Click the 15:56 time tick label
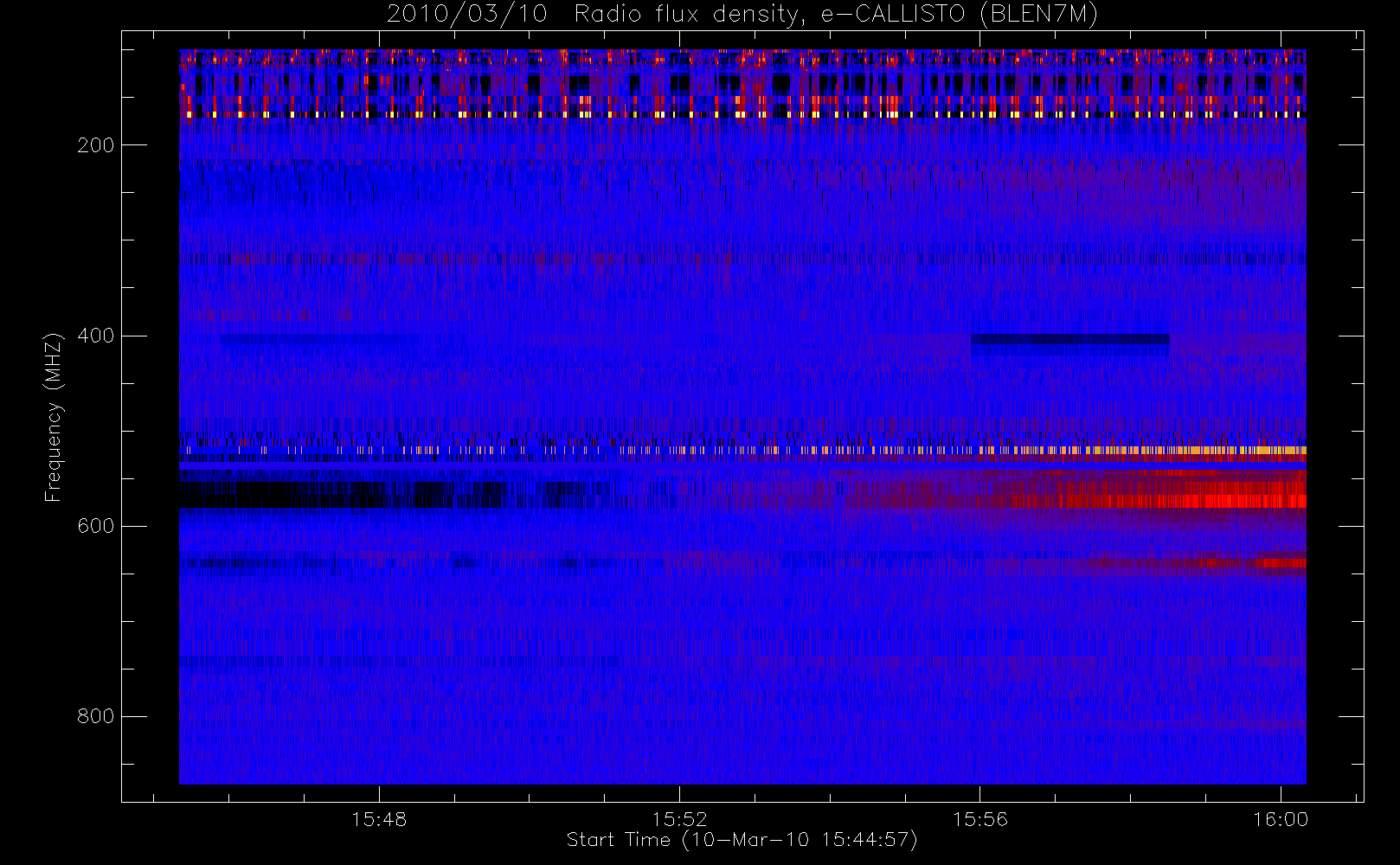The width and height of the screenshot is (1400, 865). (x=980, y=819)
